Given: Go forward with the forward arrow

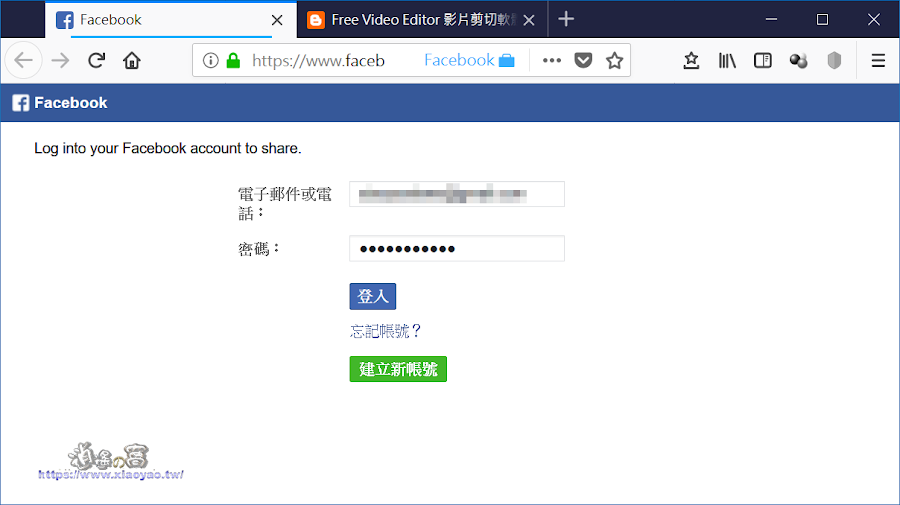Looking at the screenshot, I should click(x=60, y=60).
